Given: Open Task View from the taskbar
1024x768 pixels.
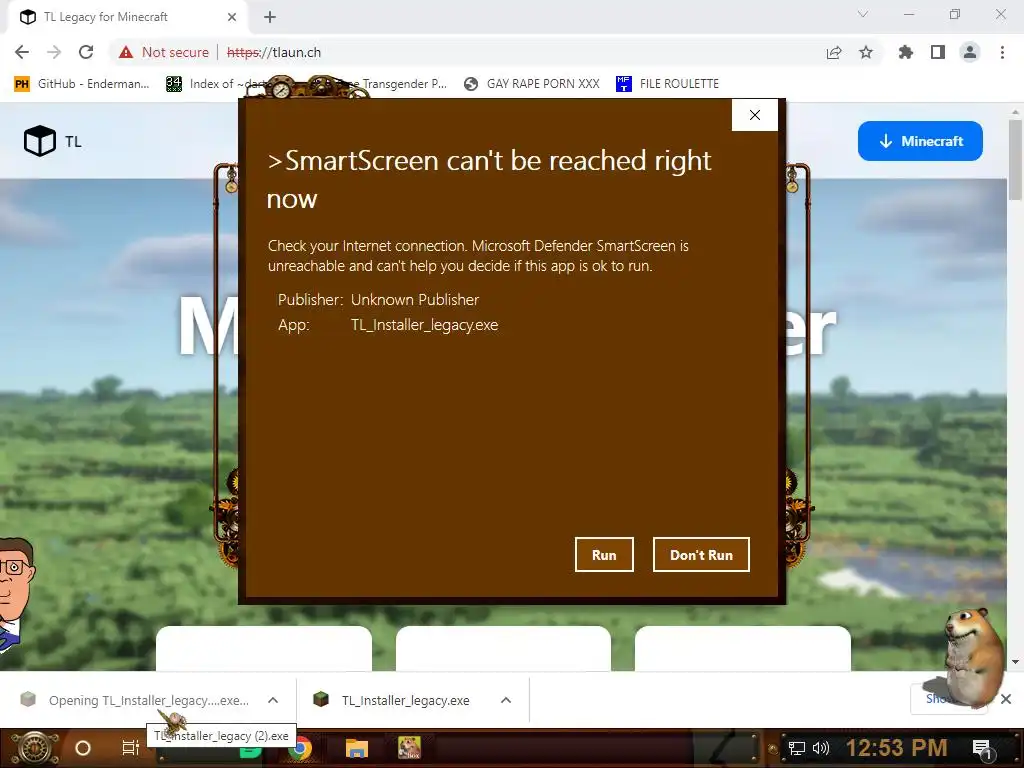Looking at the screenshot, I should (x=131, y=748).
